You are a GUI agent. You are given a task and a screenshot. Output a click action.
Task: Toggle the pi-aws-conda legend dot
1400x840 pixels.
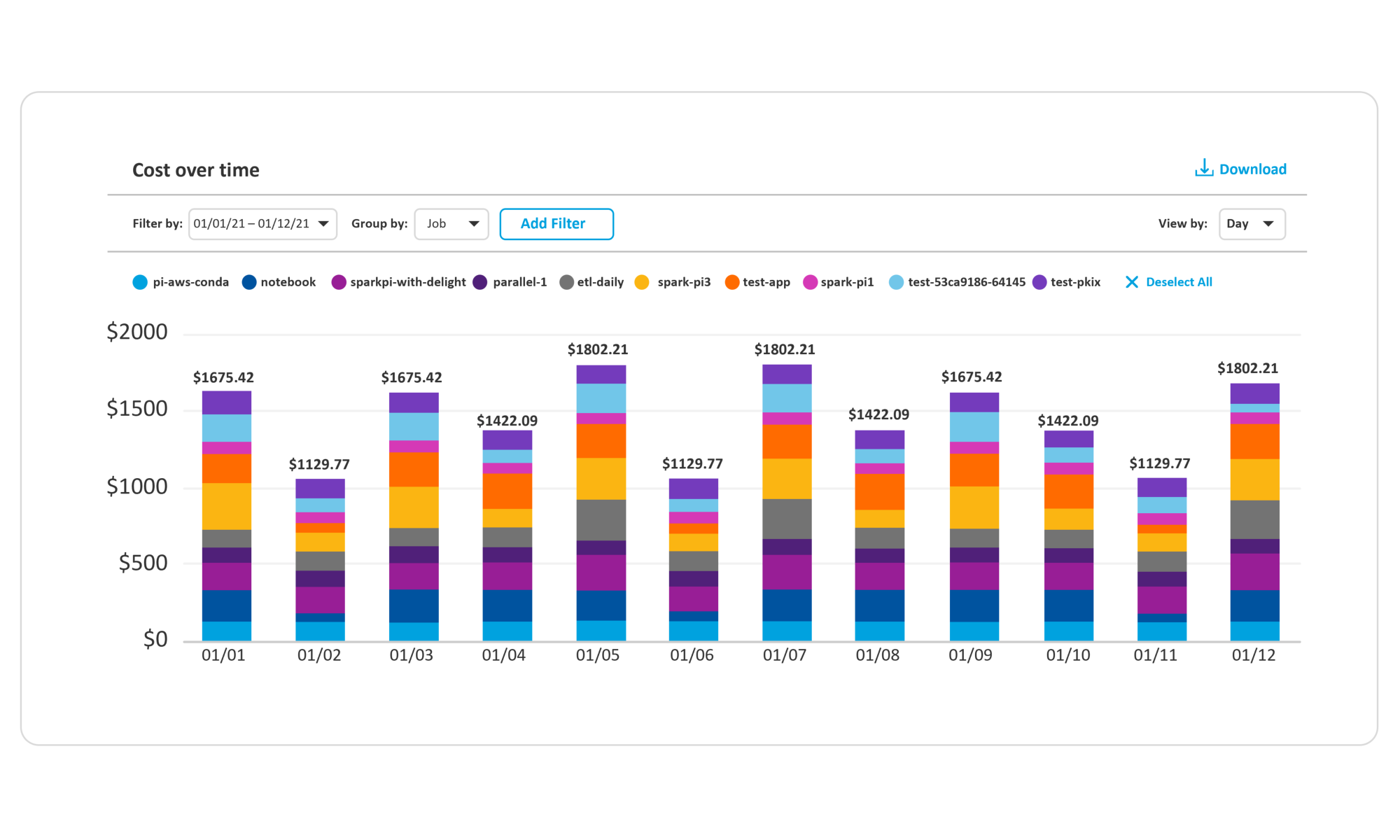[140, 282]
